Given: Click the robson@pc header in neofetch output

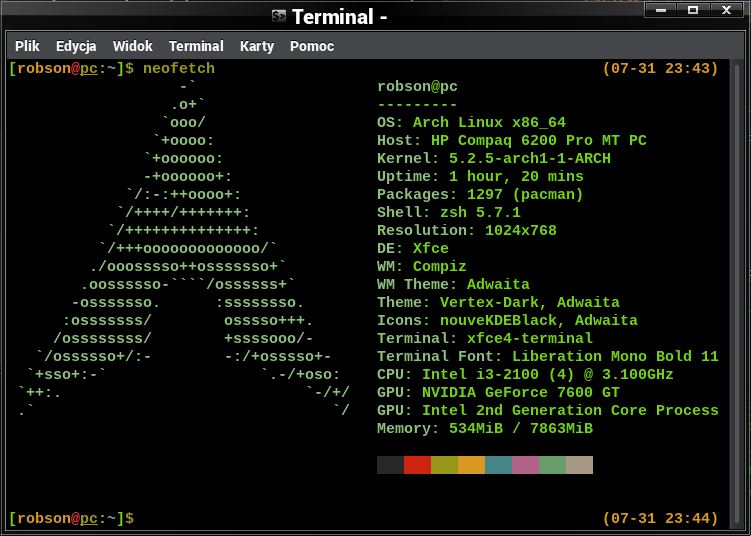Looking at the screenshot, I should [x=417, y=86].
